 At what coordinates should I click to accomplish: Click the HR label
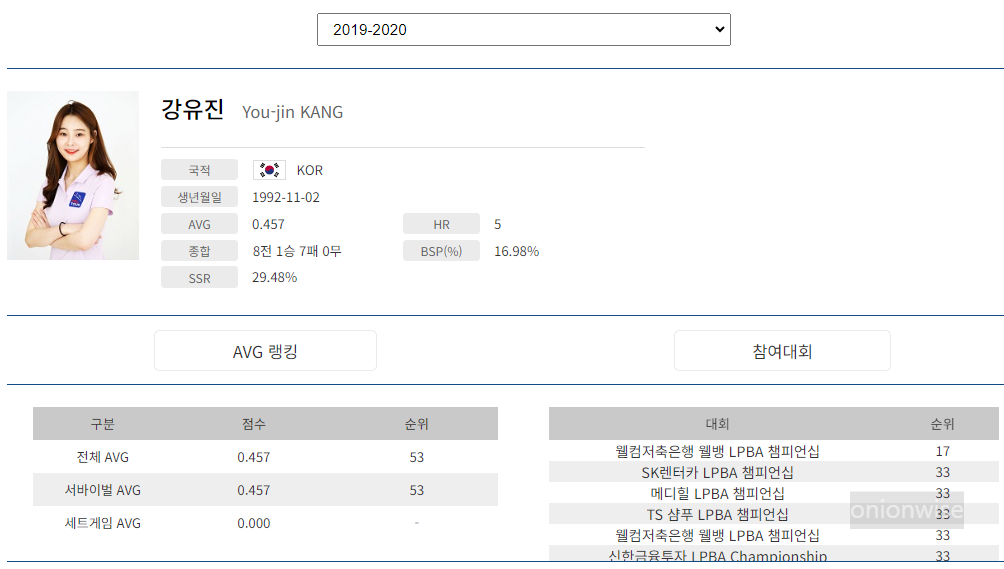click(441, 224)
